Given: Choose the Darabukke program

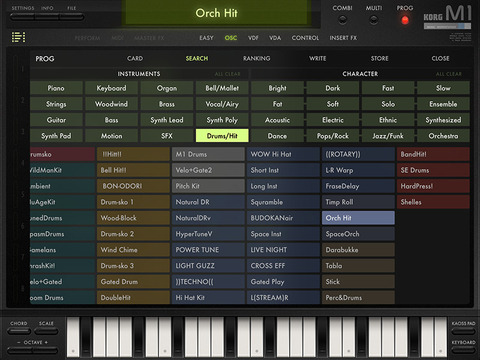Looking at the screenshot, I should [x=358, y=250].
